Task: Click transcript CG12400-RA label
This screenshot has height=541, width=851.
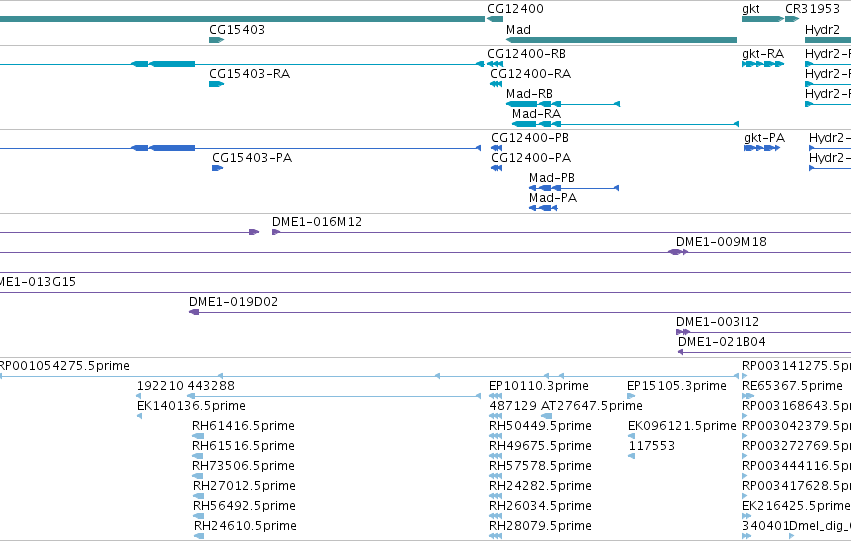Action: [530, 74]
